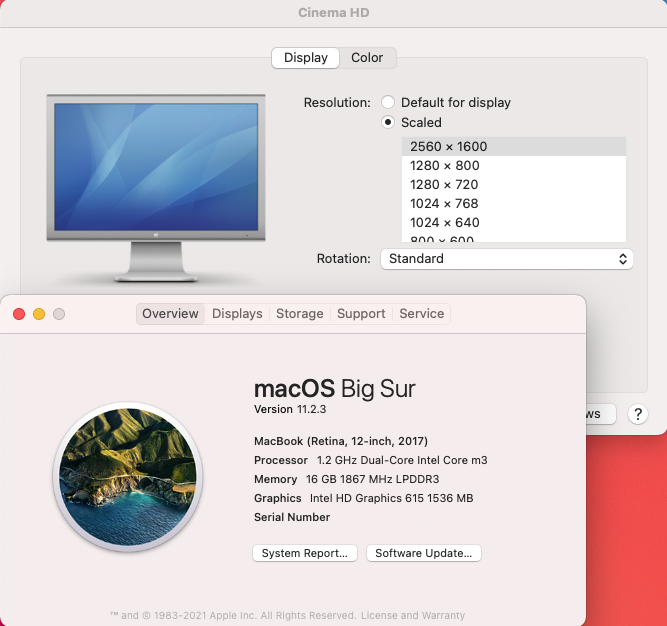Open the Support tab
Image resolution: width=667 pixels, height=626 pixels.
(x=361, y=314)
